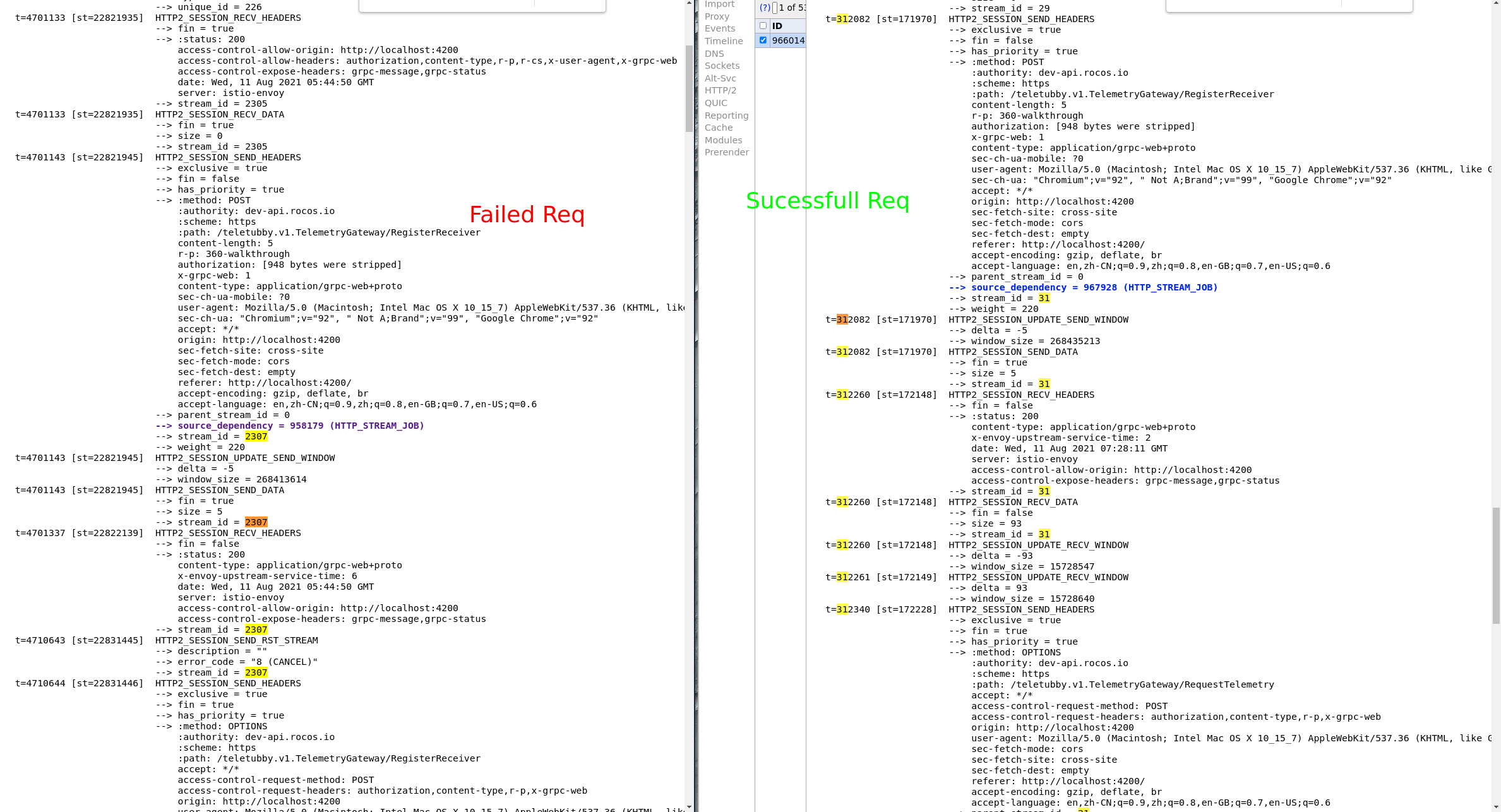1501x812 pixels.
Task: Click the right log pane vertical scrollbar thumb
Action: click(1496, 565)
